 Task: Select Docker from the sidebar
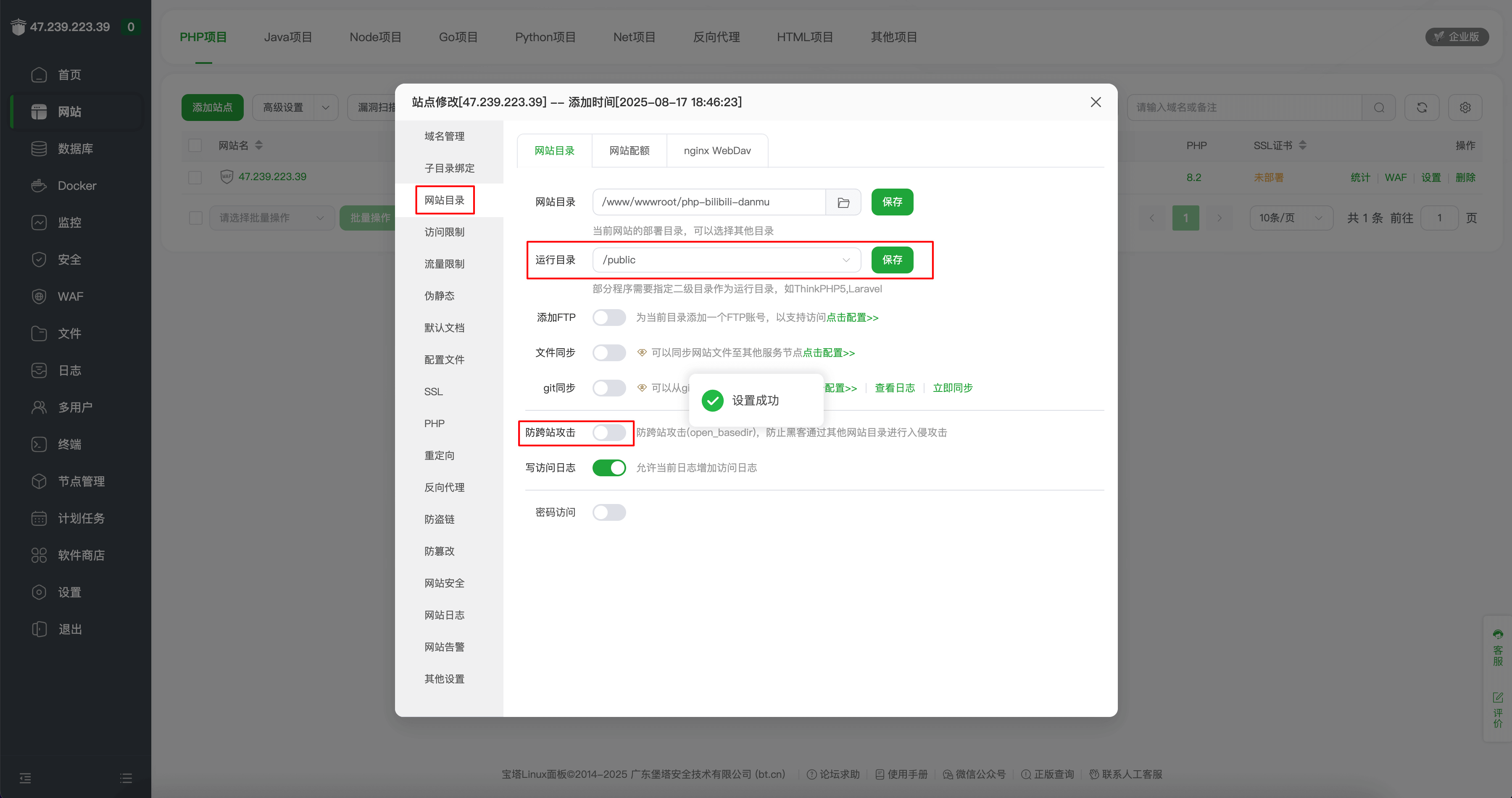click(x=76, y=185)
